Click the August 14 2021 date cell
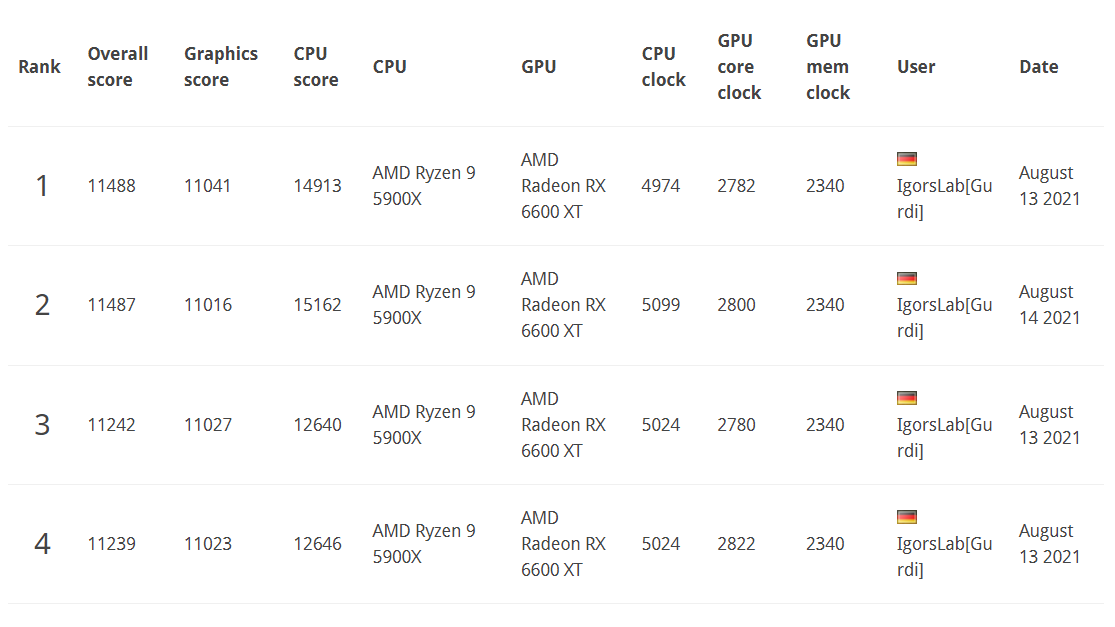Viewport: 1115px width, 627px height. point(1049,305)
